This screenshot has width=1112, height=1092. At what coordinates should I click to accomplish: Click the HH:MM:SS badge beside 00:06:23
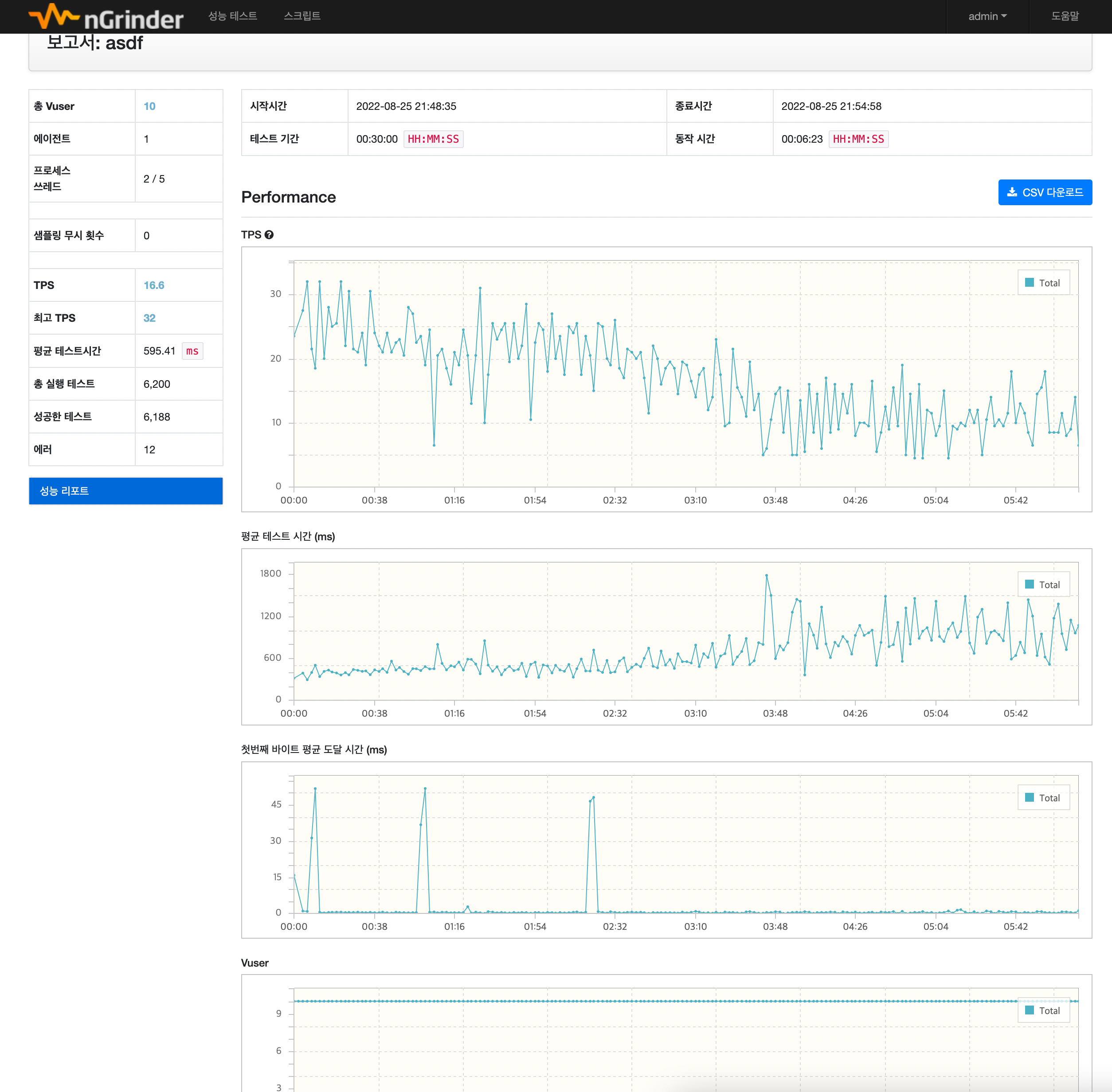858,139
